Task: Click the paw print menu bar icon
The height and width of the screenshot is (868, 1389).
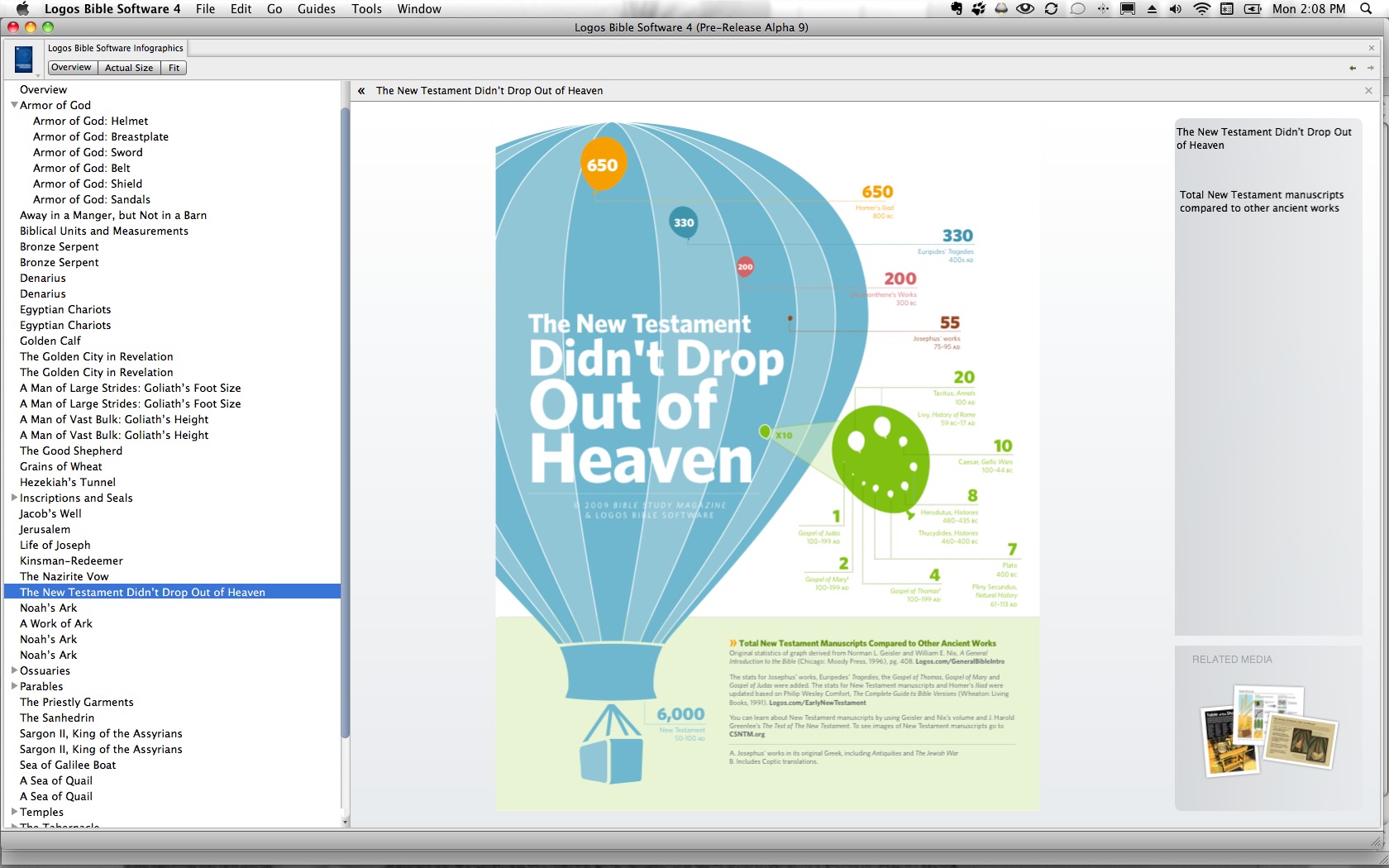Action: click(979, 9)
